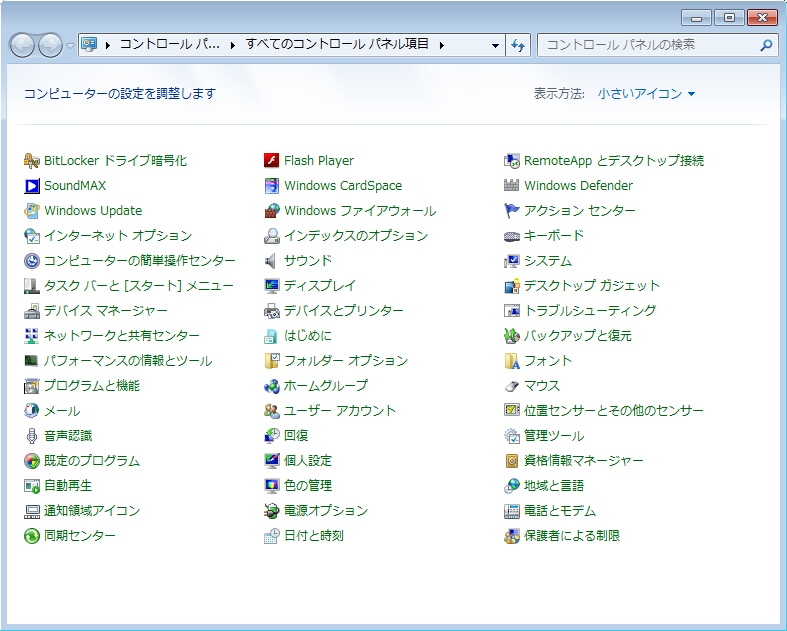Viewport: 787px width, 631px height.
Task: Click the SoundMAX icon
Action: (x=31, y=186)
